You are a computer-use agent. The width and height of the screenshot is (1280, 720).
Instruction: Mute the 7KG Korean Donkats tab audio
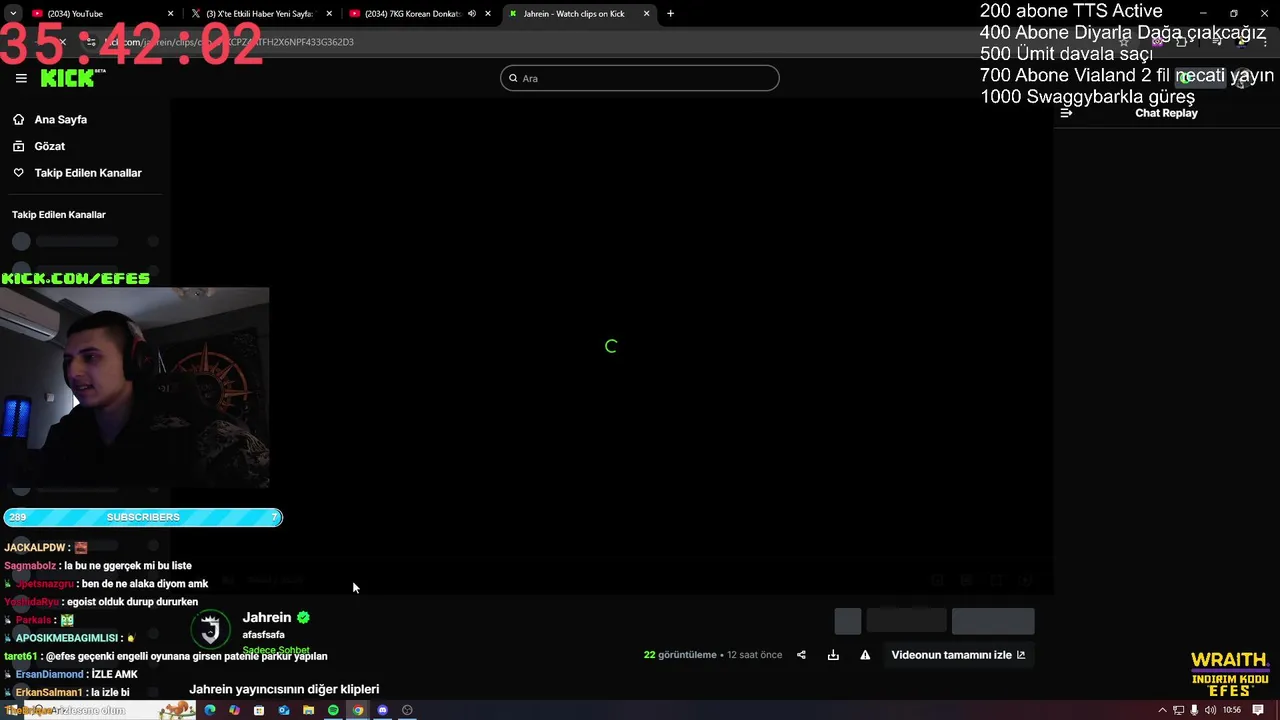point(472,14)
